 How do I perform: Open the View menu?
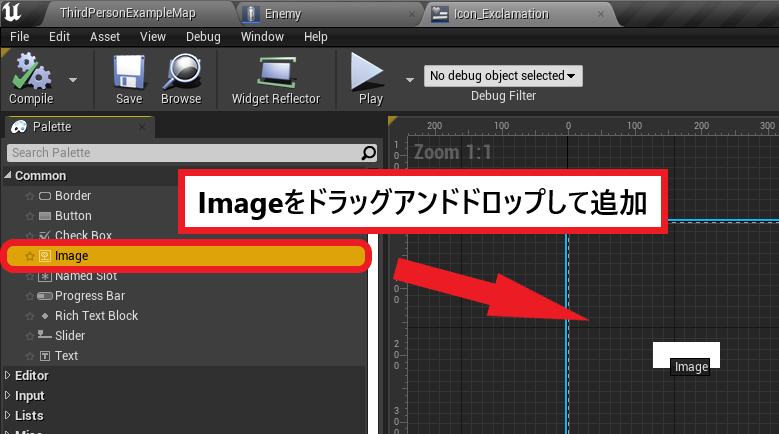[153, 37]
